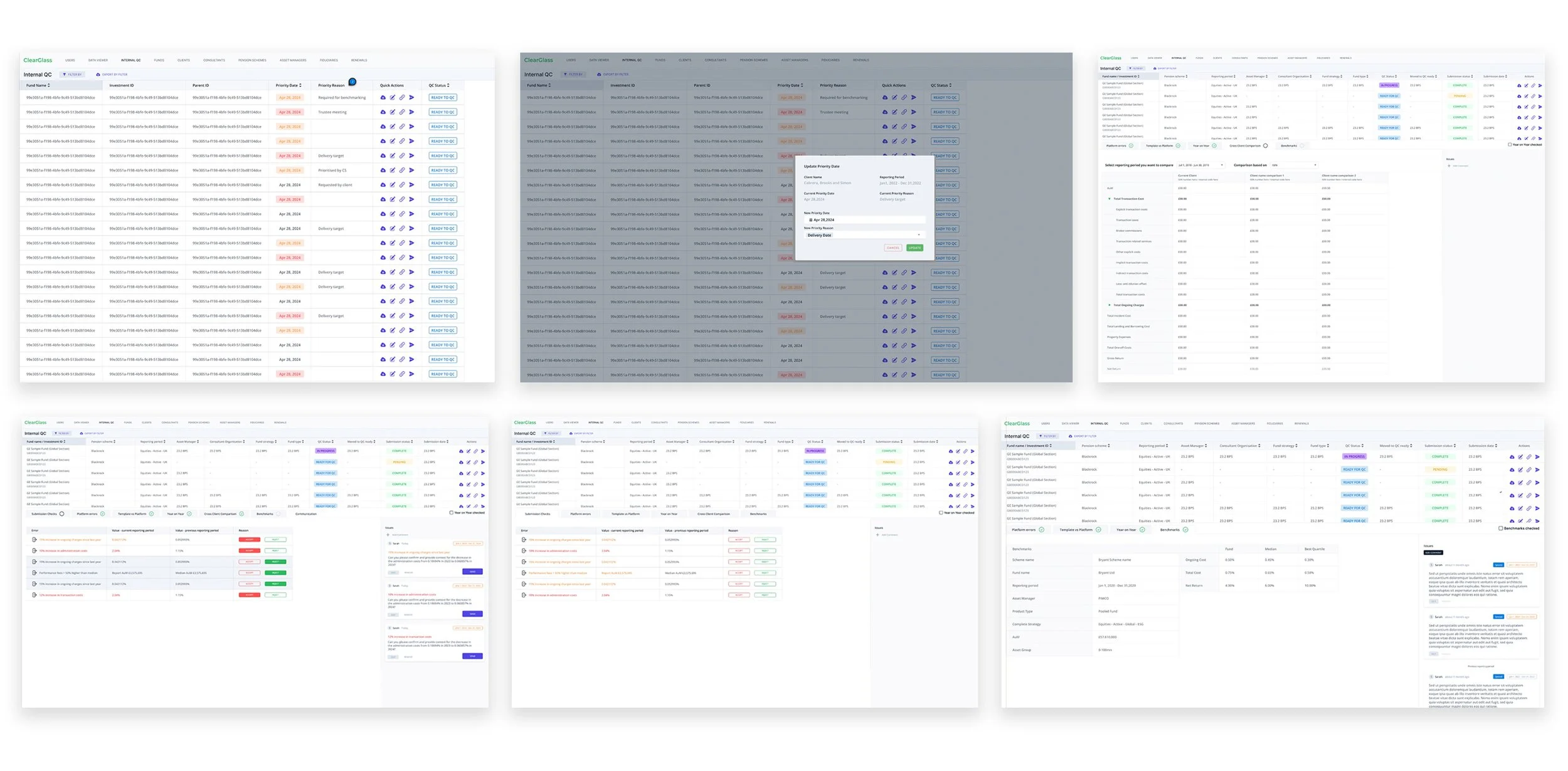The width and height of the screenshot is (1568, 771).
Task: Click the calendar icon in the New Priority Date field
Action: (x=810, y=220)
